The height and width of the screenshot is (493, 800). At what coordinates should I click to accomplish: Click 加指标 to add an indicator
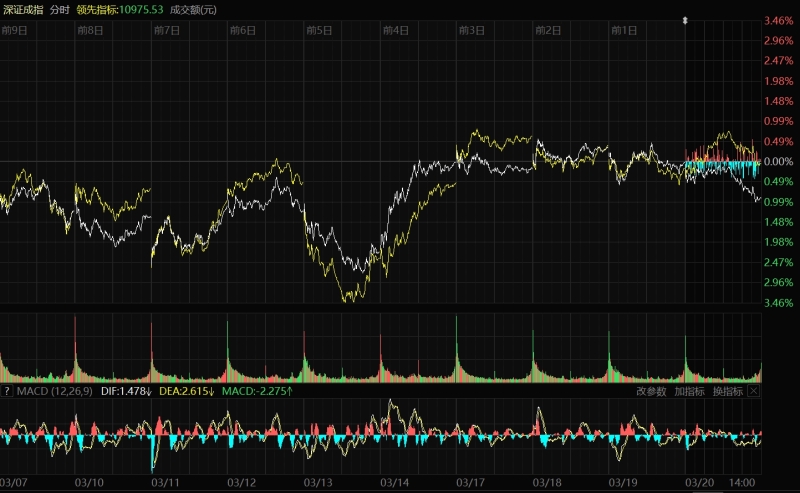click(x=689, y=391)
